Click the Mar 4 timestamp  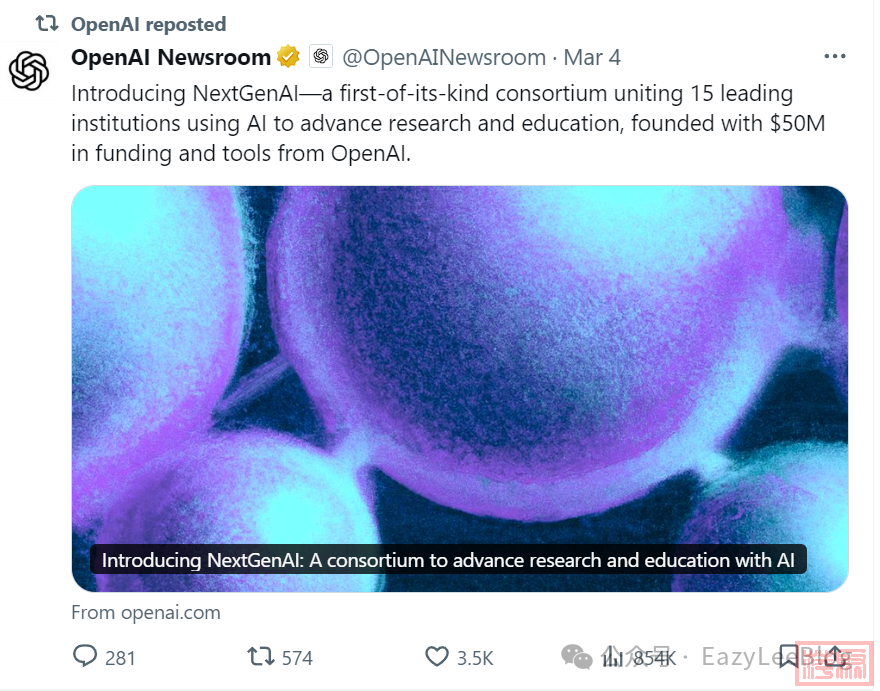[x=592, y=57]
